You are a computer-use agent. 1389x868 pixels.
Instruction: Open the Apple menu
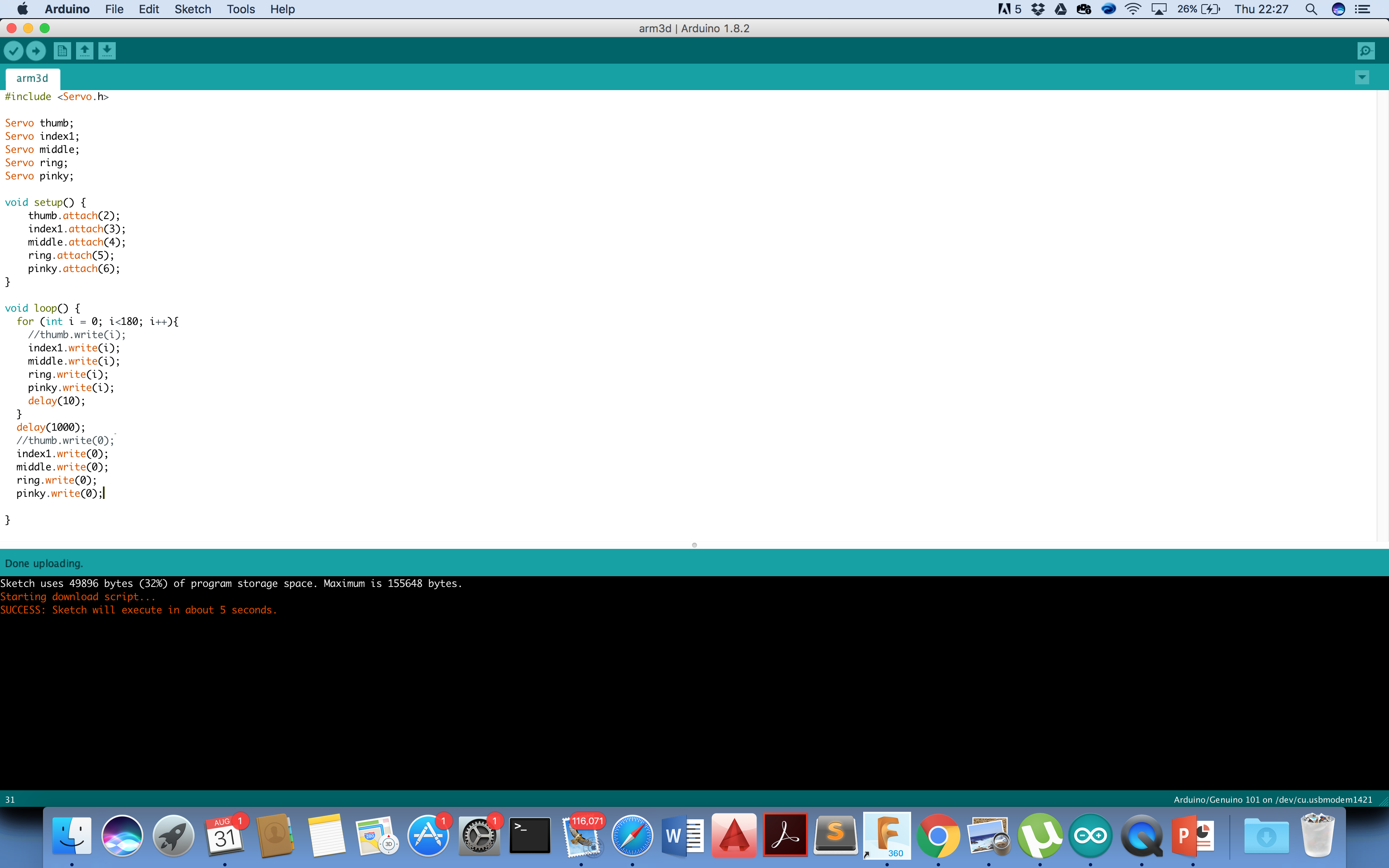click(22, 9)
